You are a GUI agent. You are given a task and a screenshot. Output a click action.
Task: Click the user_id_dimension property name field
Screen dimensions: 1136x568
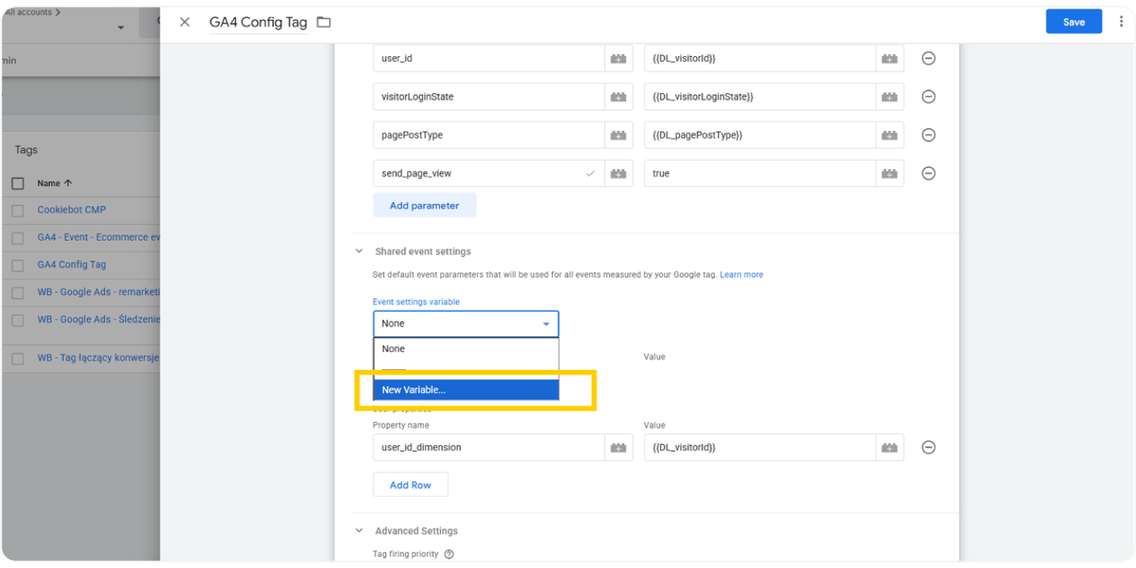pos(488,447)
